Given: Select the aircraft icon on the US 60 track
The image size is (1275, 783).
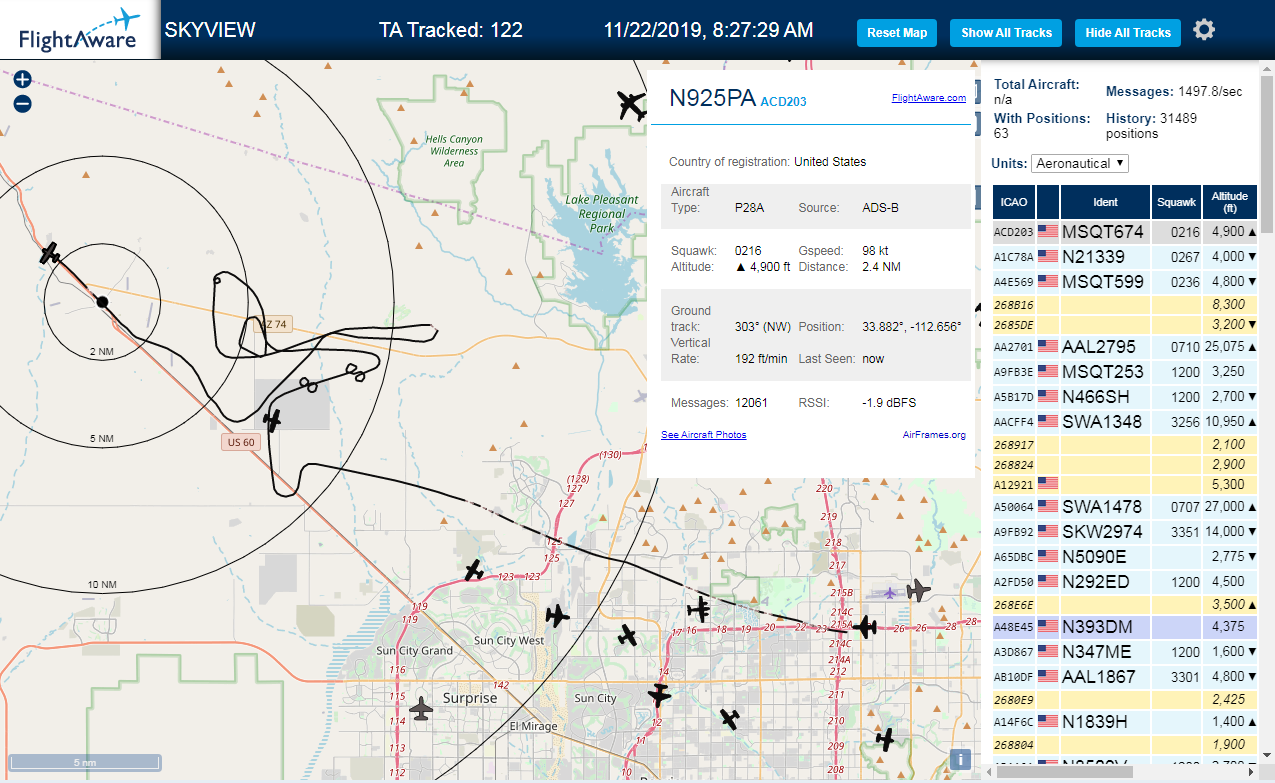Looking at the screenshot, I should (x=271, y=419).
